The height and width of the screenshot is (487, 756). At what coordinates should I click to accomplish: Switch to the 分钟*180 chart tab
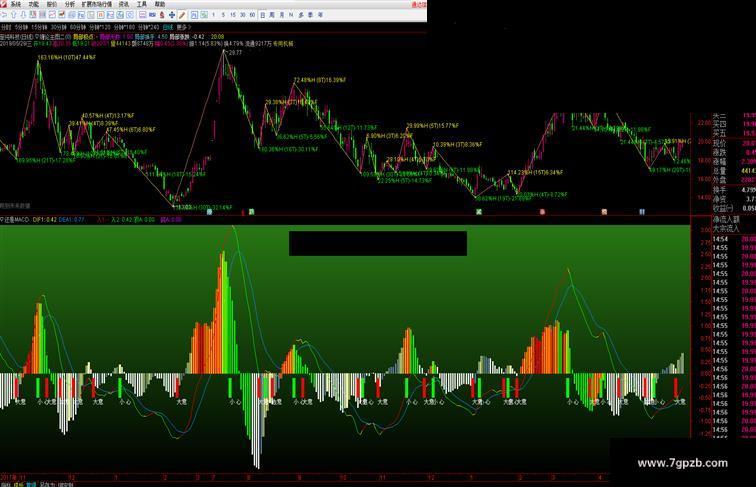click(124, 27)
